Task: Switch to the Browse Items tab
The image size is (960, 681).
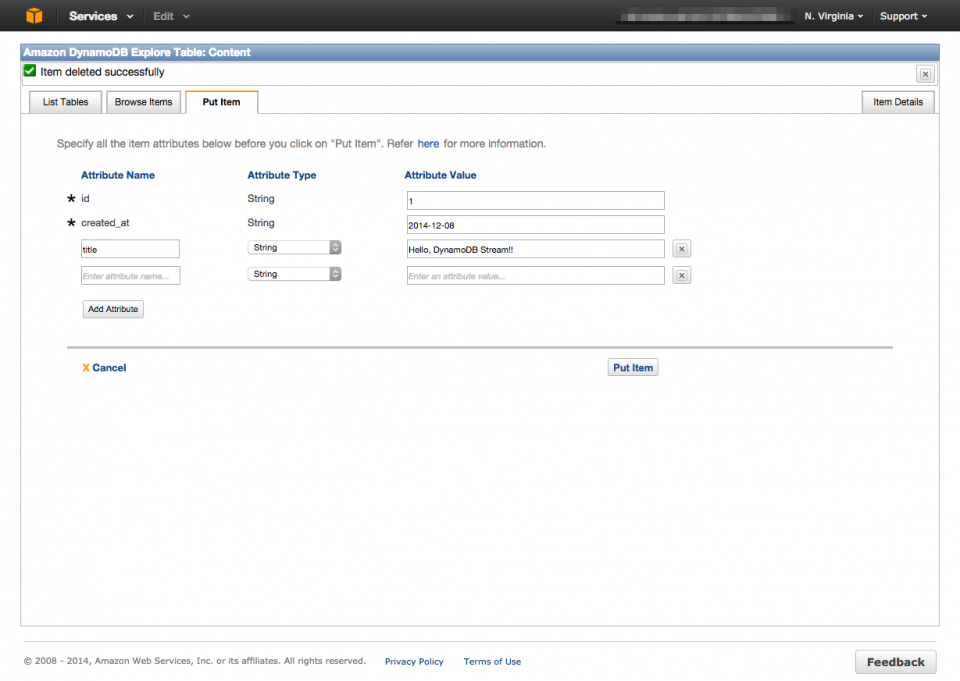Action: pos(143,102)
